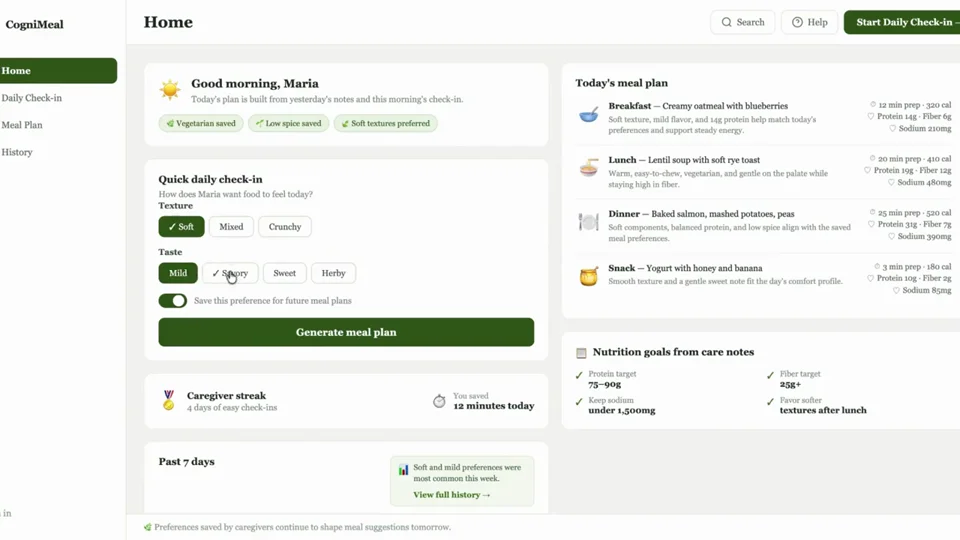Select the Soft texture option
The image size is (960, 540).
click(x=181, y=227)
